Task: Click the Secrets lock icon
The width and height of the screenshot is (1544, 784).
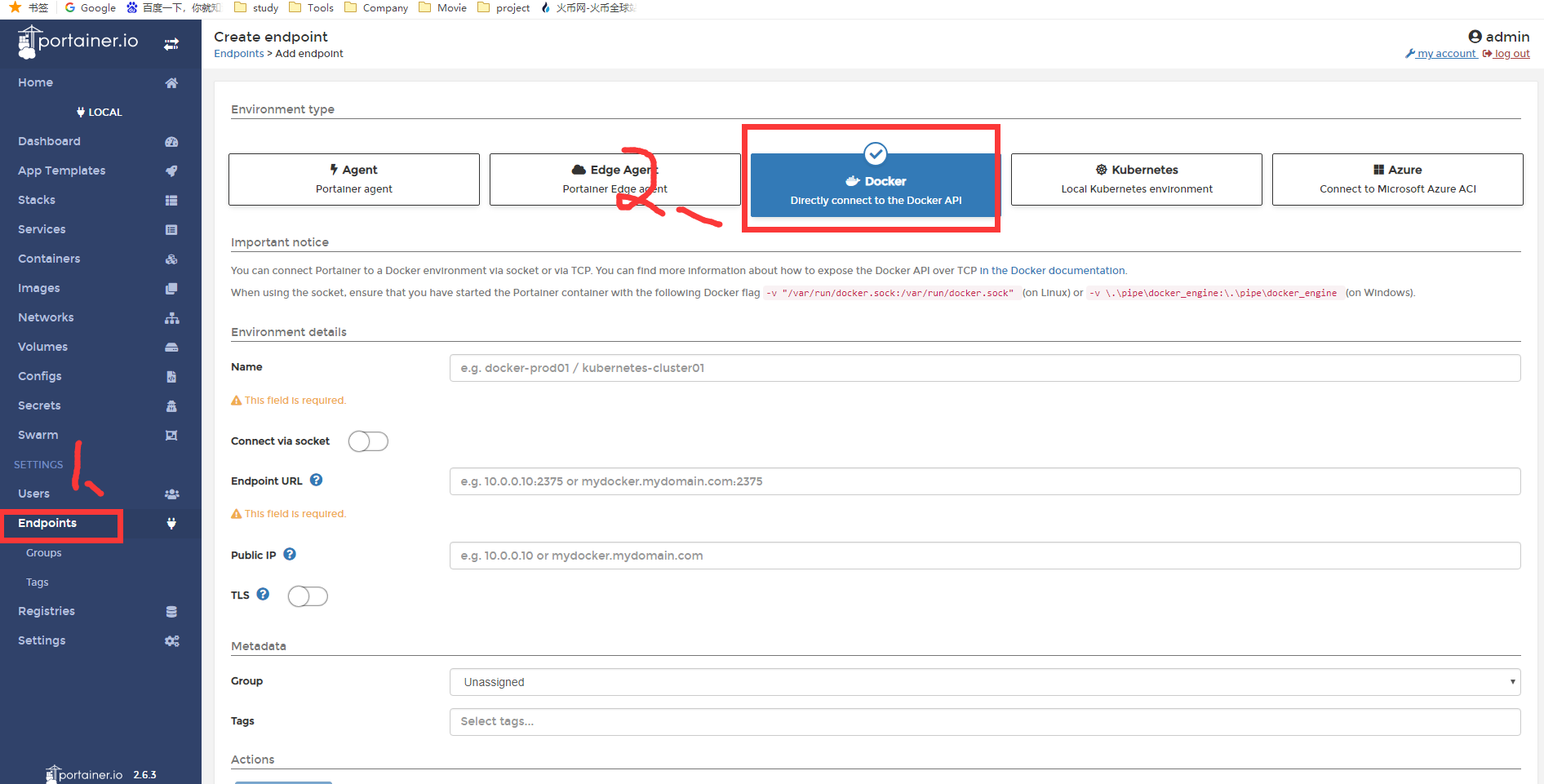Action: point(171,405)
